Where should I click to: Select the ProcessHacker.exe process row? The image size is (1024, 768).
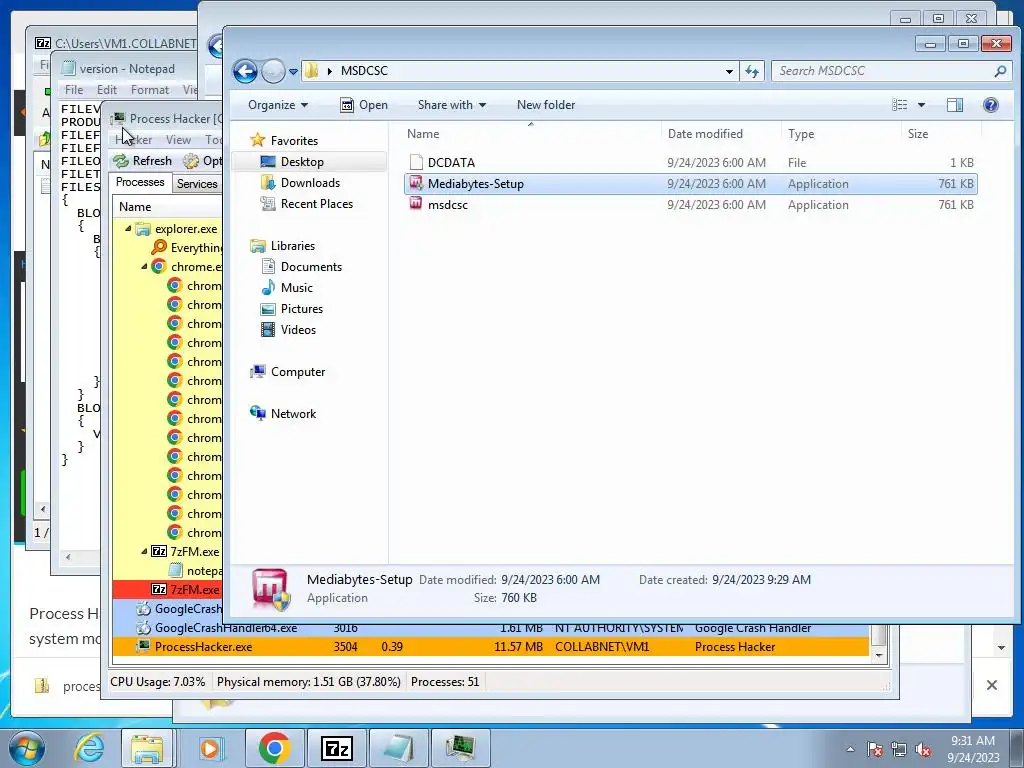click(490, 647)
